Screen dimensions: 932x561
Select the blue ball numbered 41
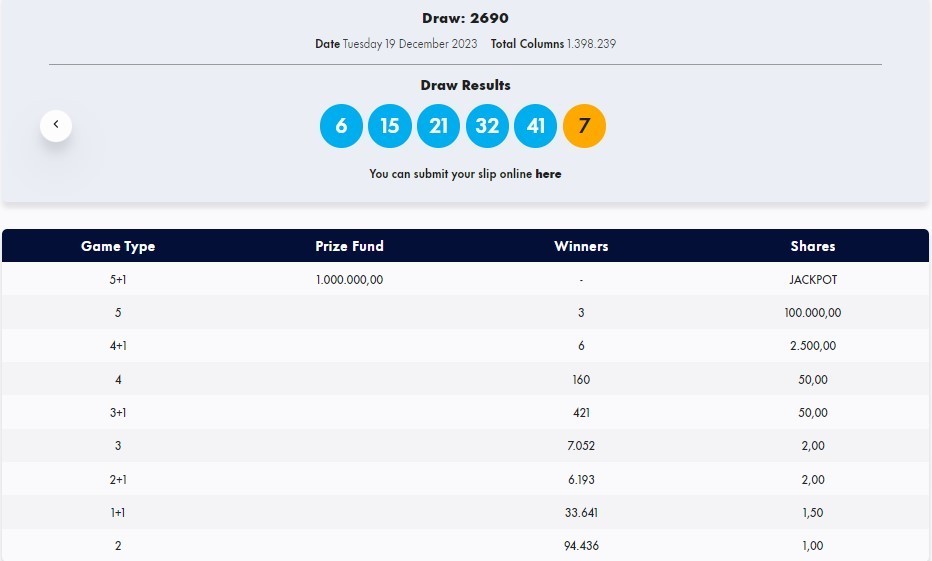(x=536, y=126)
